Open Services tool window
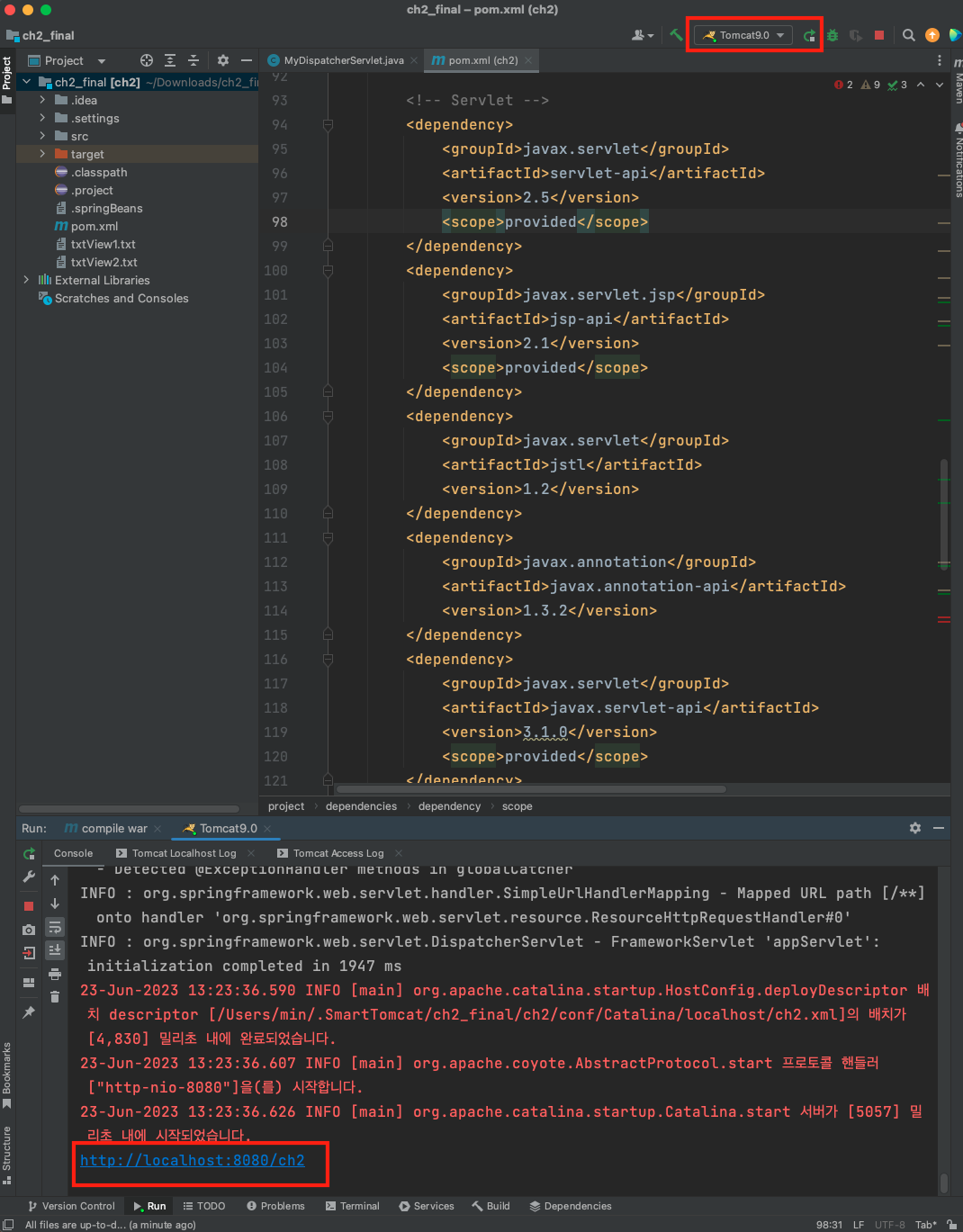Screen dimensions: 963x1232 tap(427, 1206)
